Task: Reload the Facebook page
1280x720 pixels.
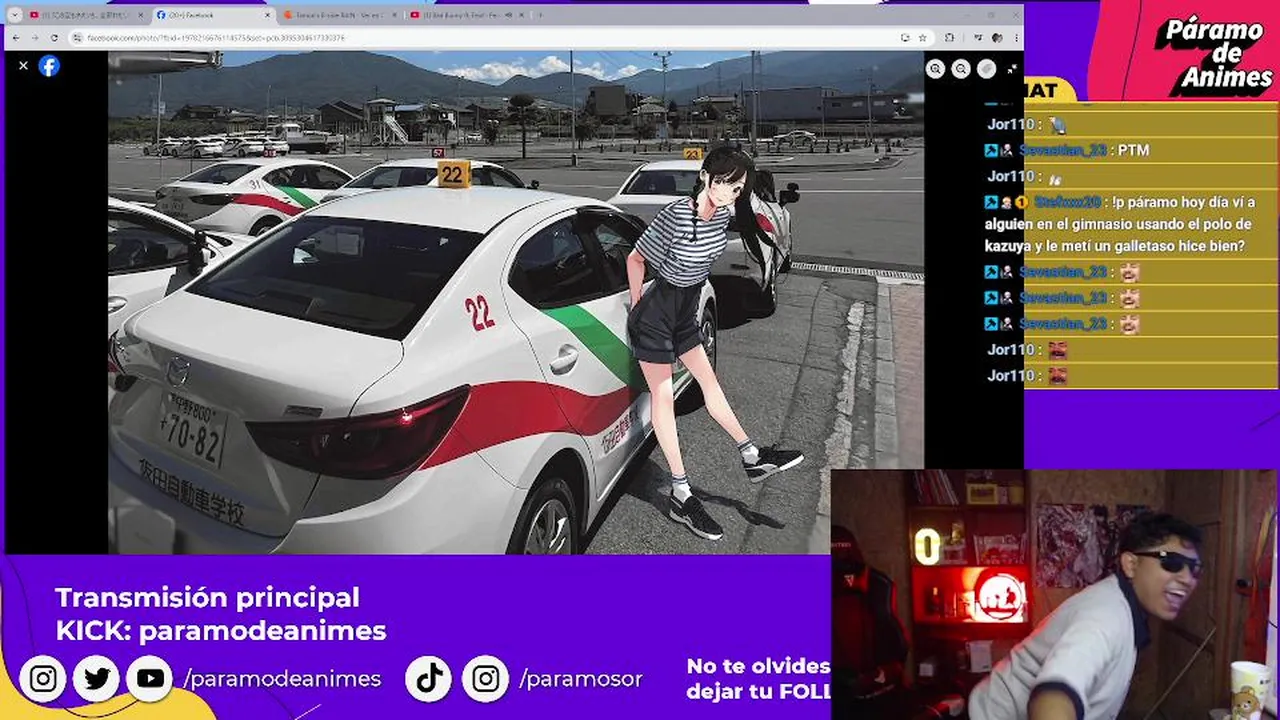Action: (54, 38)
